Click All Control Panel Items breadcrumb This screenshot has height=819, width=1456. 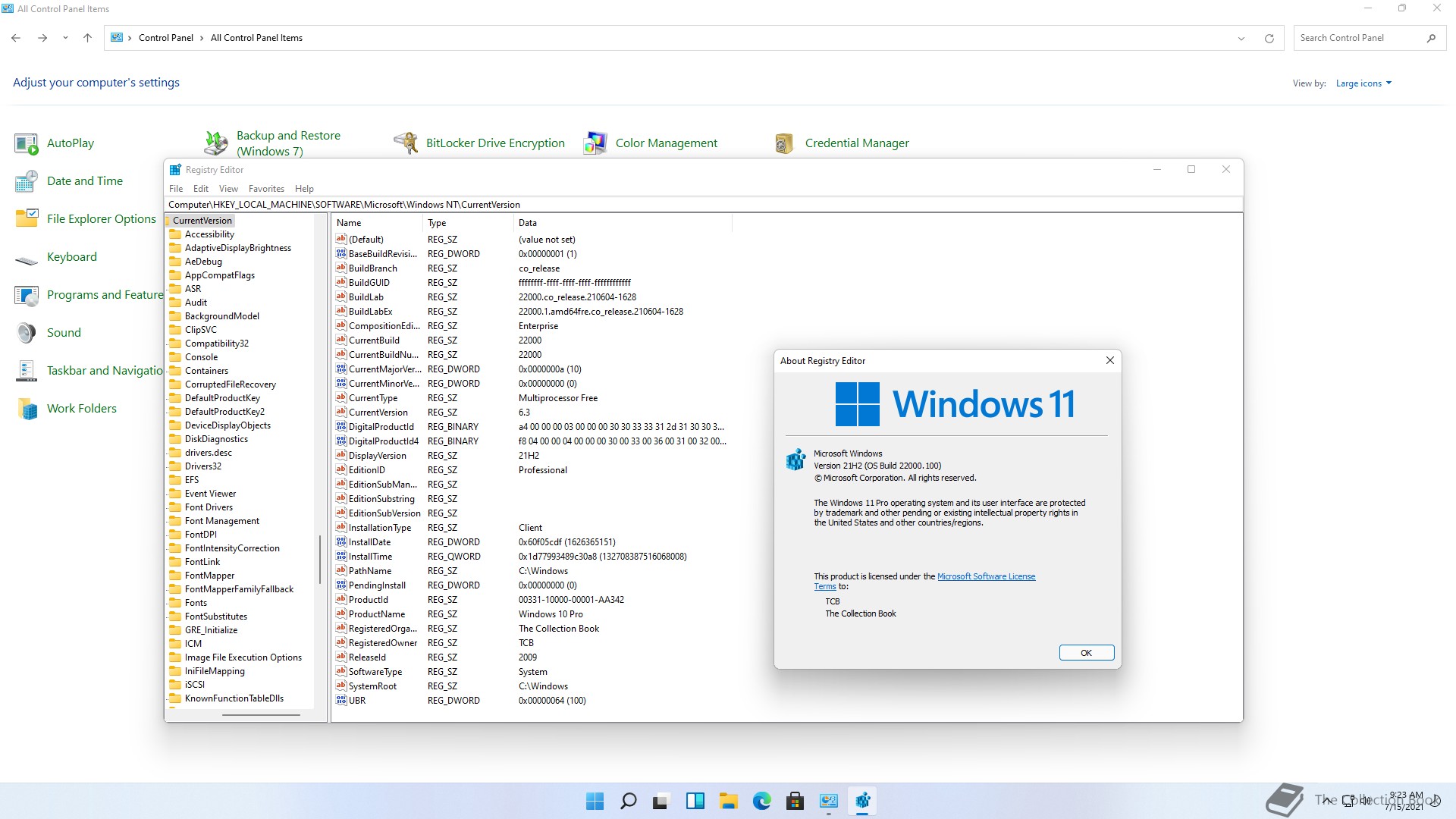[x=256, y=38]
